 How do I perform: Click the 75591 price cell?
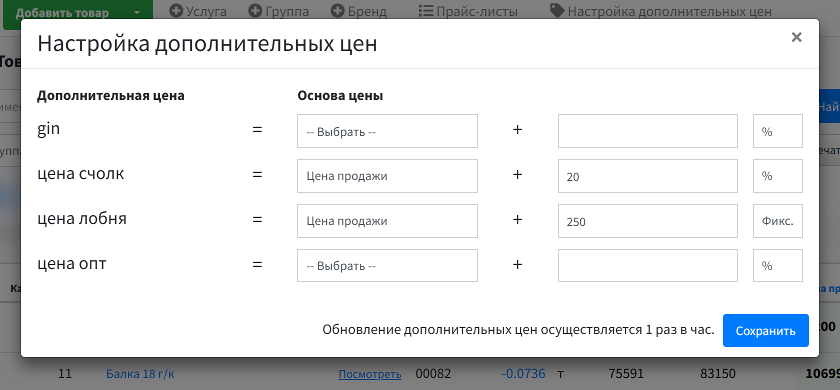pyautogui.click(x=626, y=373)
